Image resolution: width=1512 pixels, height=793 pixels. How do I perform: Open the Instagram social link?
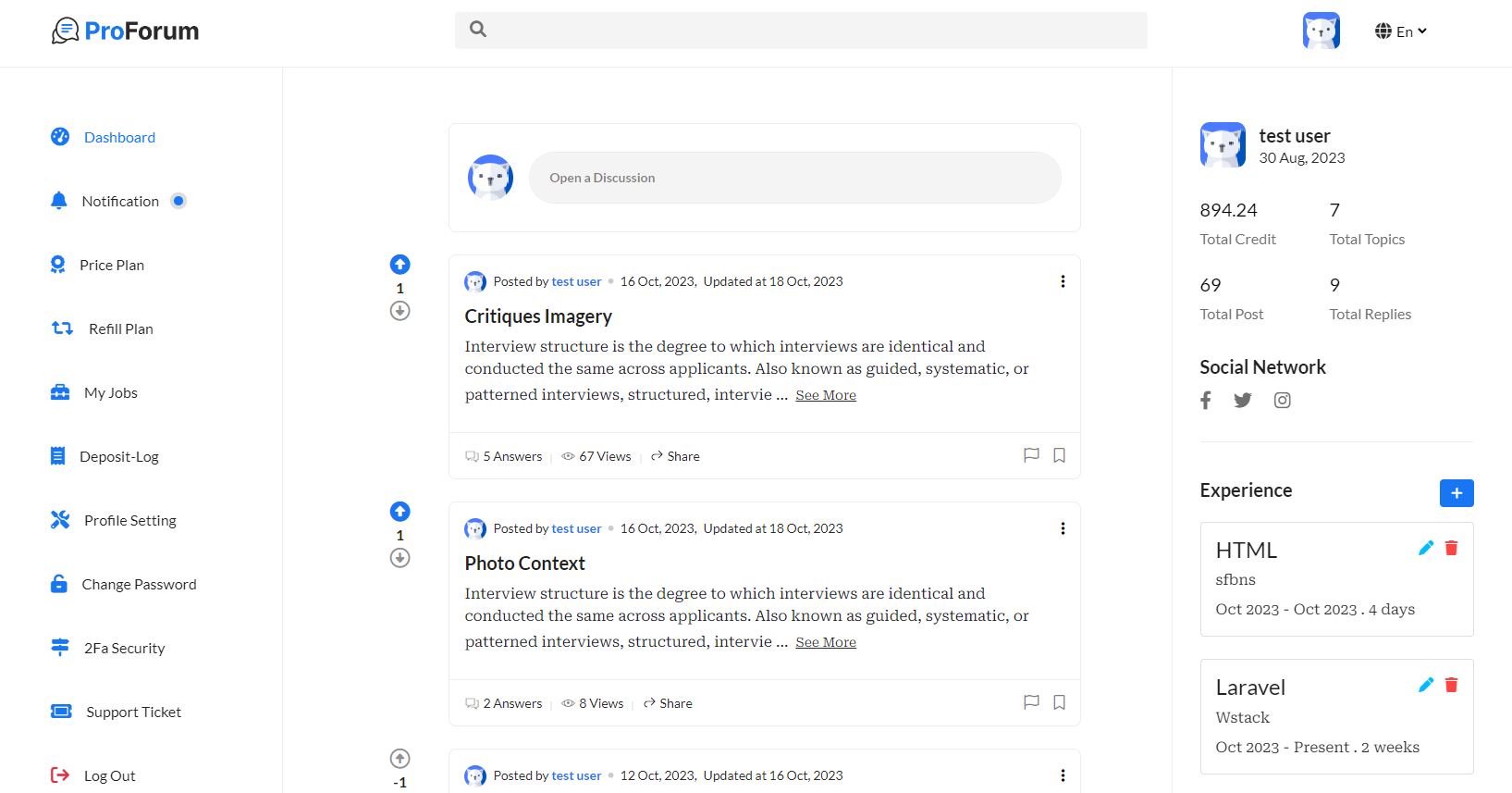[1282, 401]
